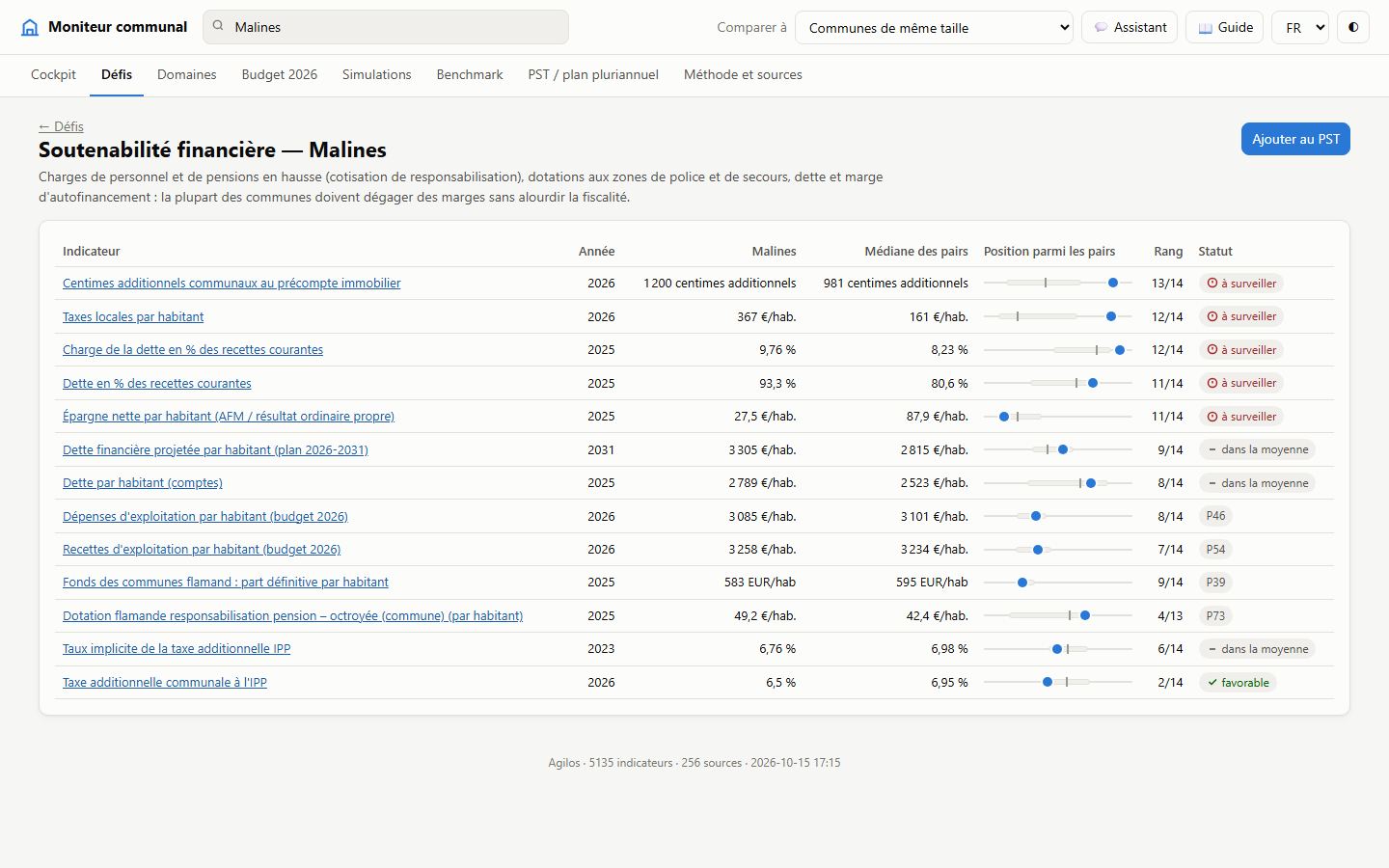Expand the 'Communes de même taille' comparison dropdown
The width and height of the screenshot is (1389, 868).
click(x=934, y=27)
